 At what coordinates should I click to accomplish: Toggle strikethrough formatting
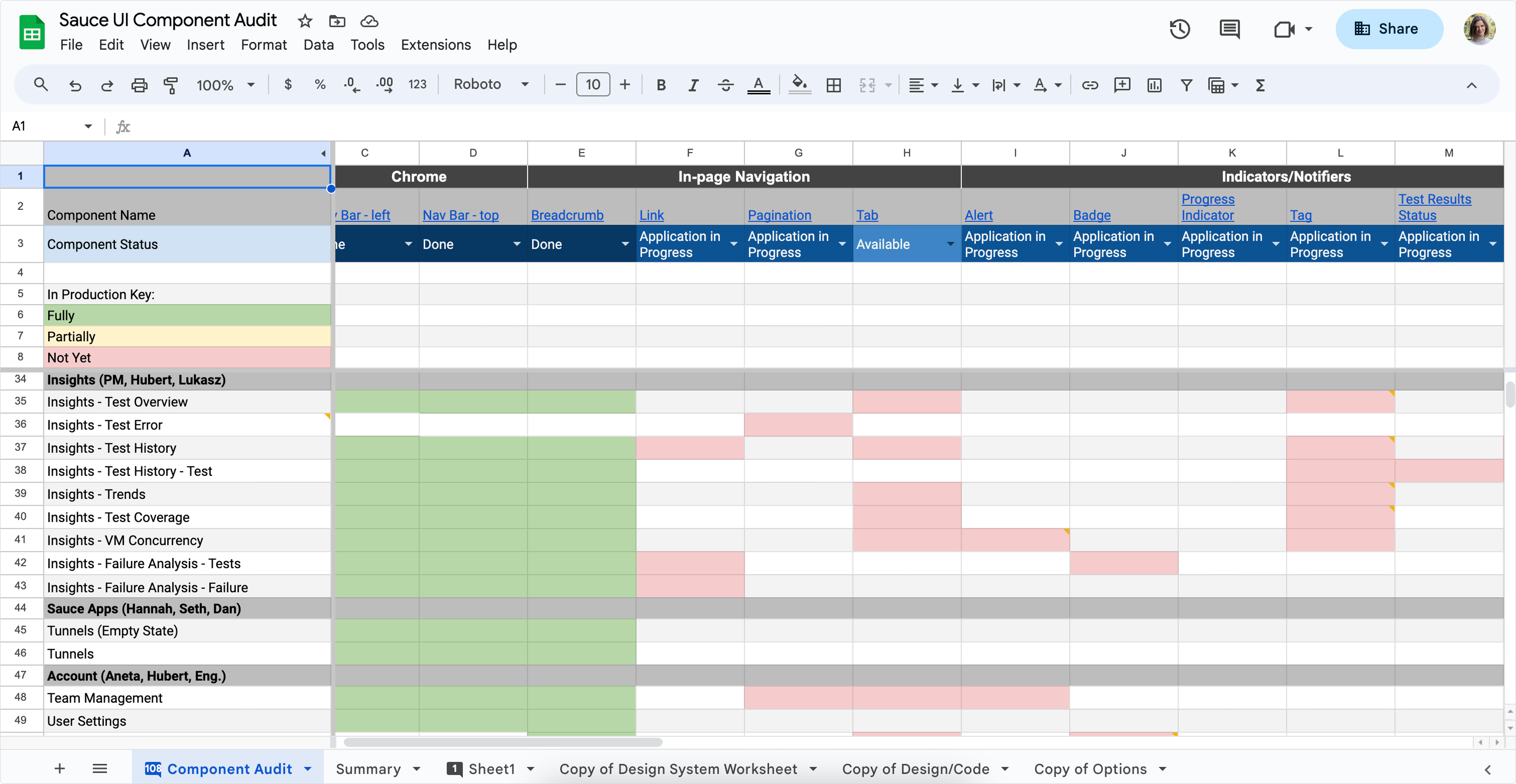click(x=725, y=85)
